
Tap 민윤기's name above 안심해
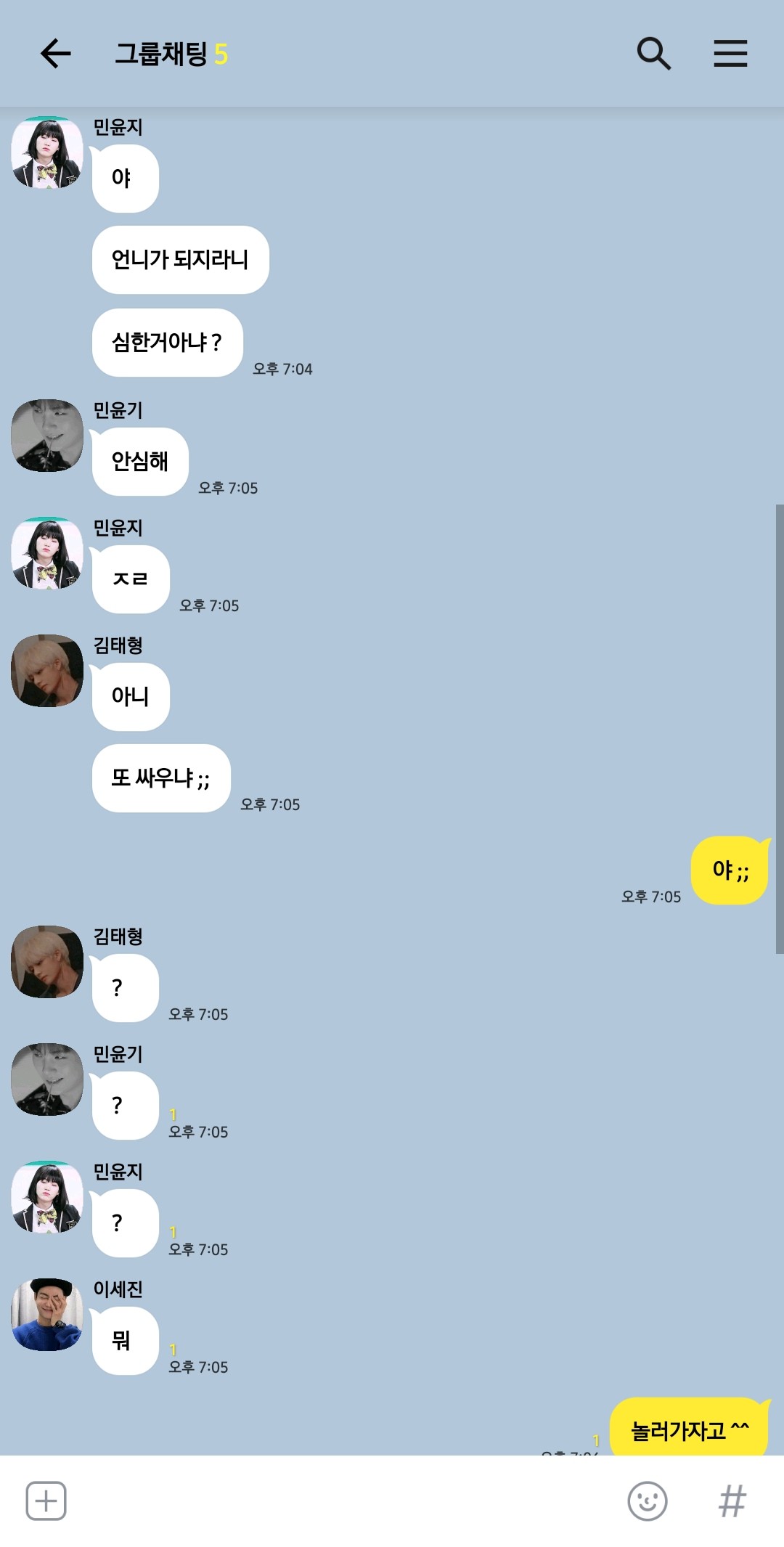118,410
